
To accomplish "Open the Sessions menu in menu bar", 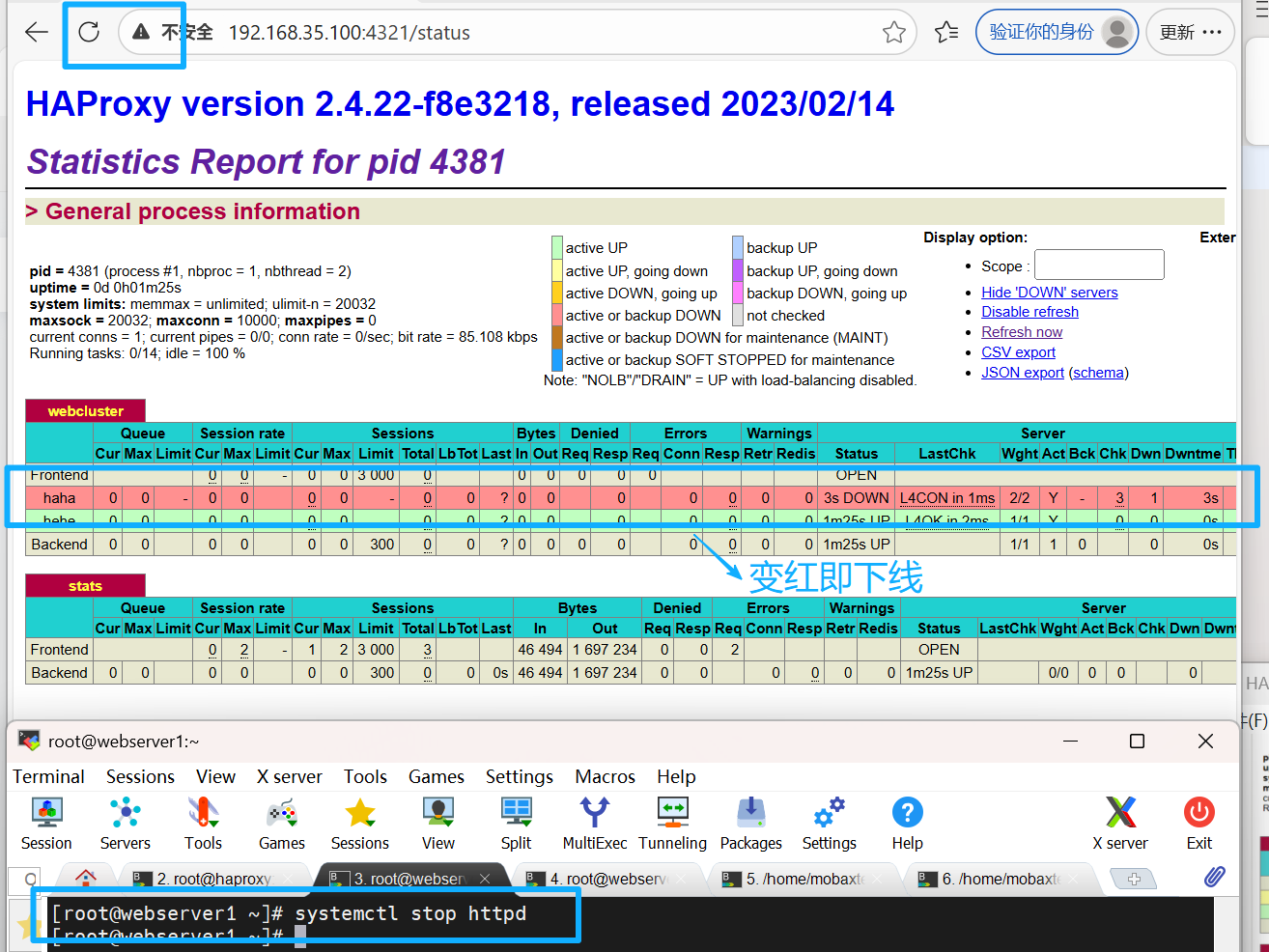I will (140, 776).
